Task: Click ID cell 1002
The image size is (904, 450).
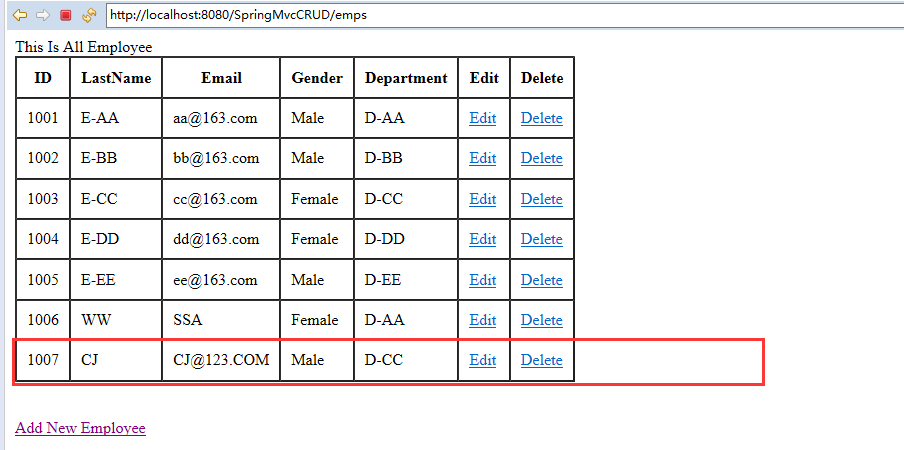Action: tap(43, 158)
